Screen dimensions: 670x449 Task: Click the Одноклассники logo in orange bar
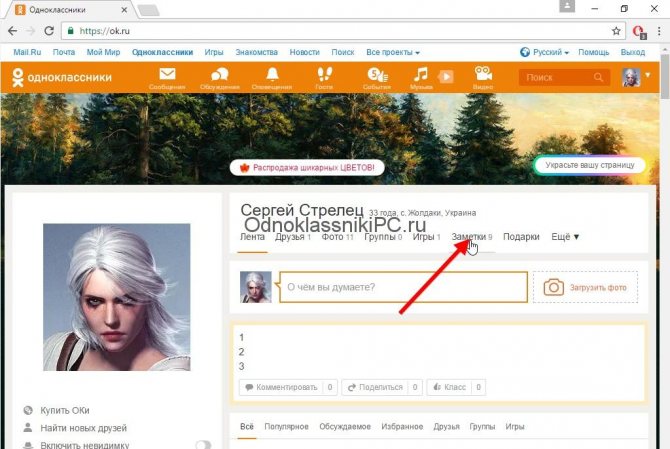(x=62, y=77)
